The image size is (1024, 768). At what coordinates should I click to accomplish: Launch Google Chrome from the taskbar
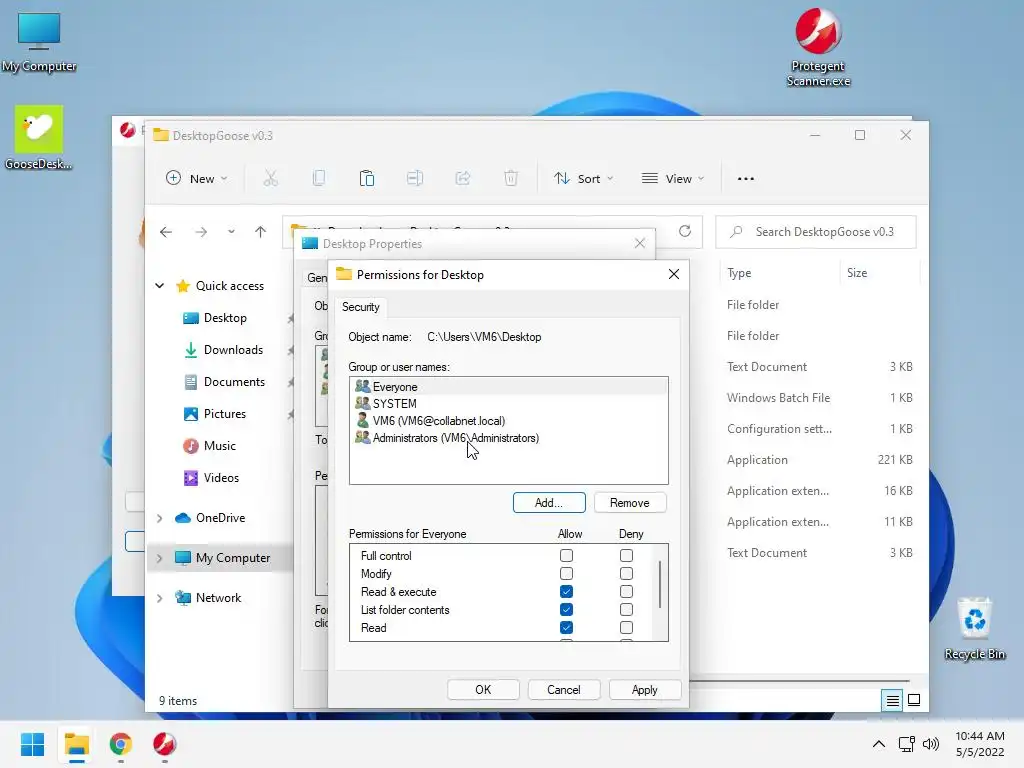(121, 744)
